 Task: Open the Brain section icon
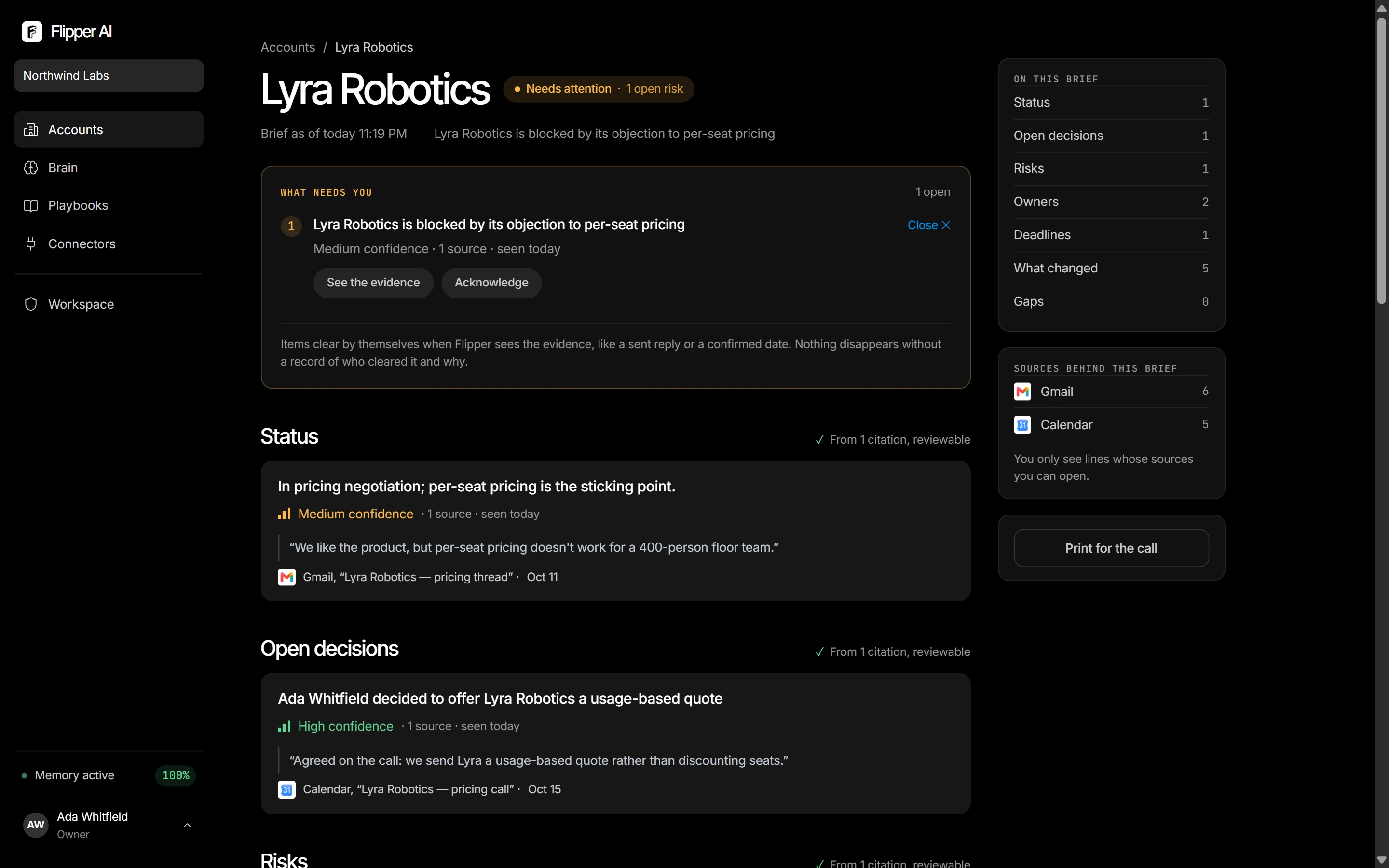pos(31,168)
